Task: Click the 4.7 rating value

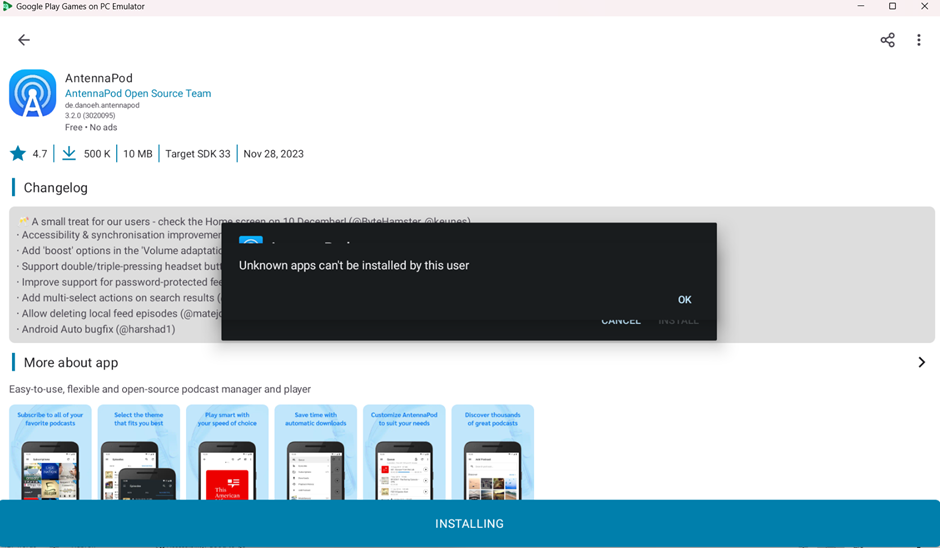Action: pyautogui.click(x=40, y=154)
